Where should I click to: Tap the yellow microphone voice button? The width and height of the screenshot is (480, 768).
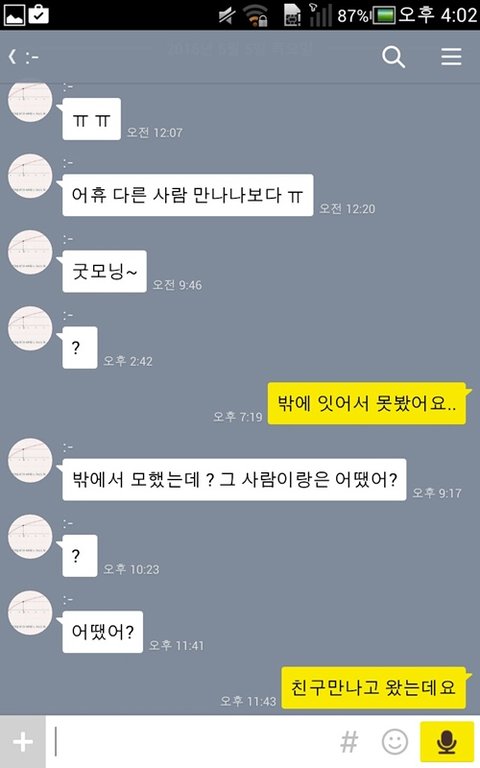(x=446, y=742)
